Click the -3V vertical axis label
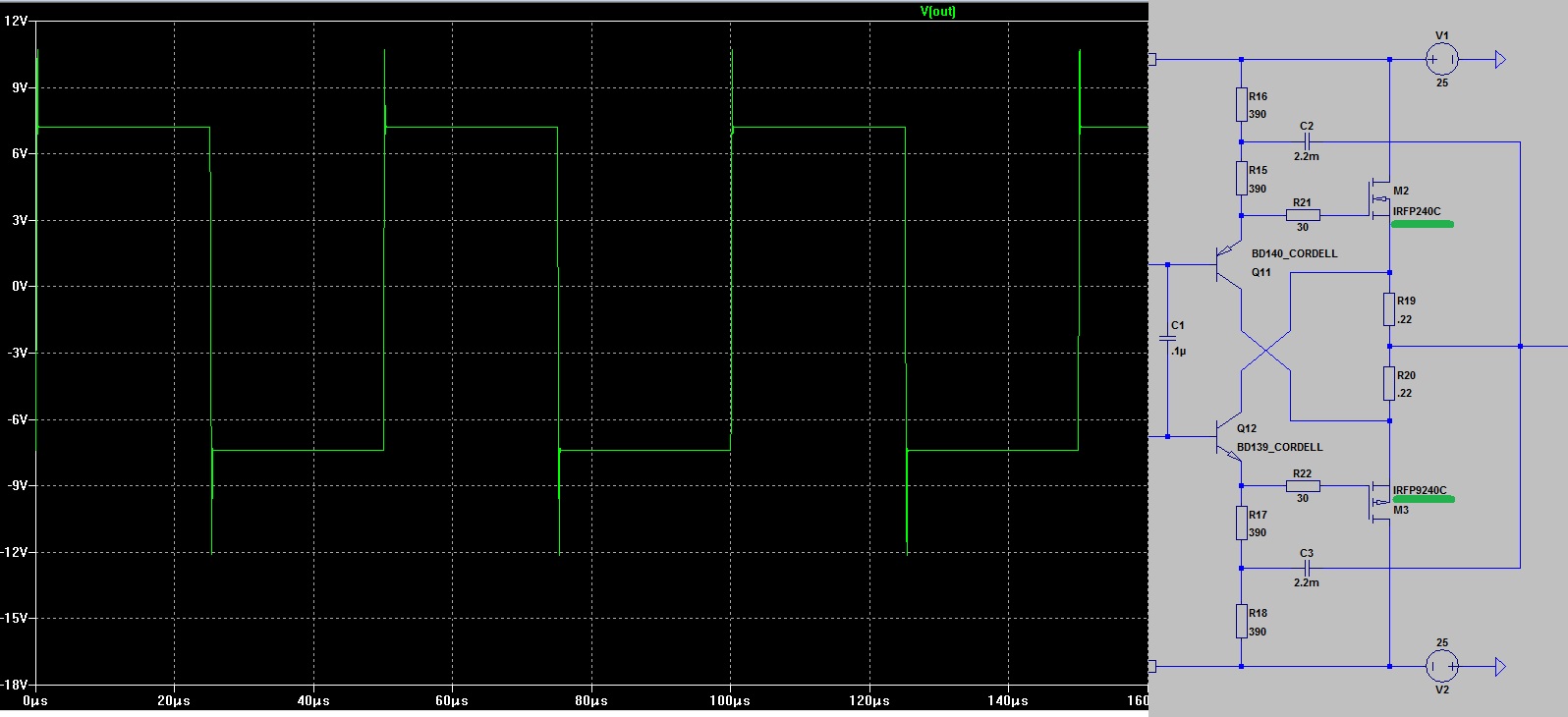 (x=18, y=353)
